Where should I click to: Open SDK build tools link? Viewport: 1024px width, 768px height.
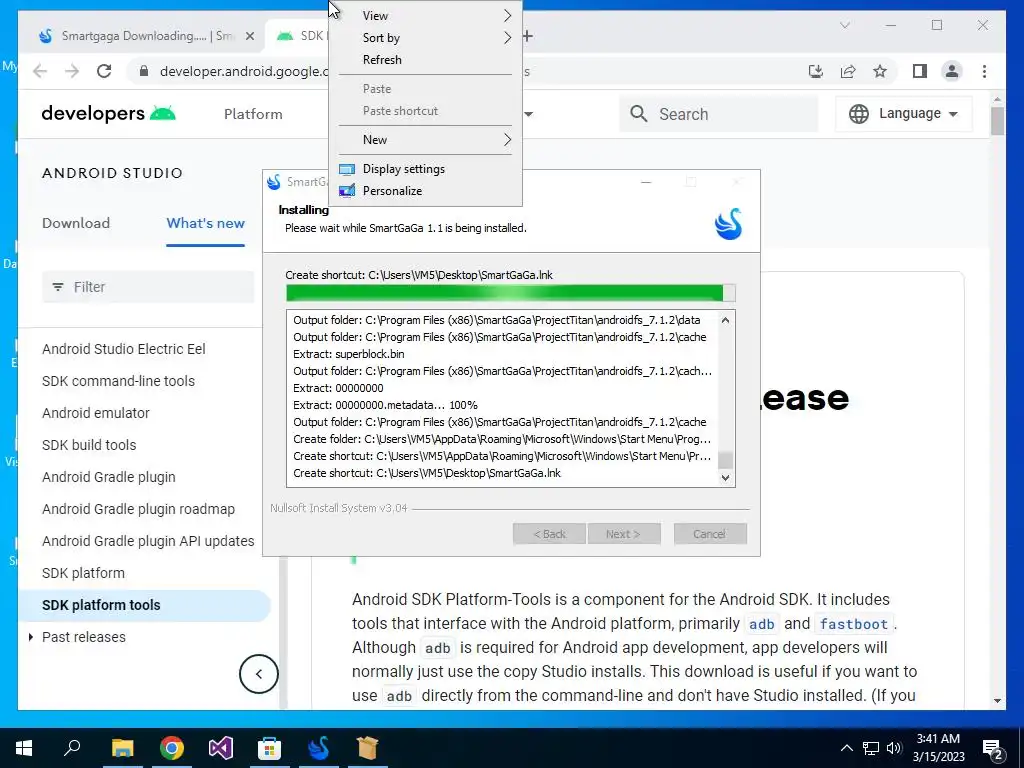[89, 445]
